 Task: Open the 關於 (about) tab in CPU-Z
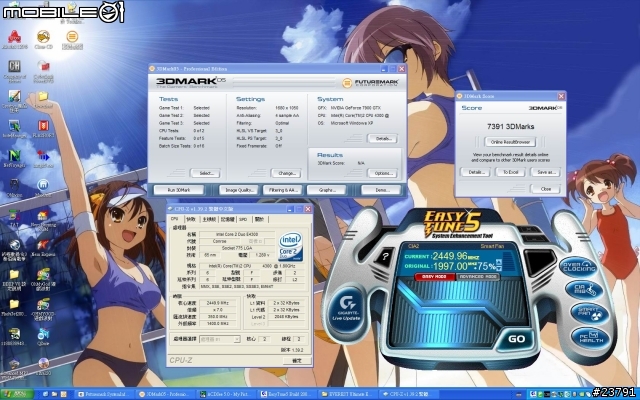pyautogui.click(x=259, y=219)
